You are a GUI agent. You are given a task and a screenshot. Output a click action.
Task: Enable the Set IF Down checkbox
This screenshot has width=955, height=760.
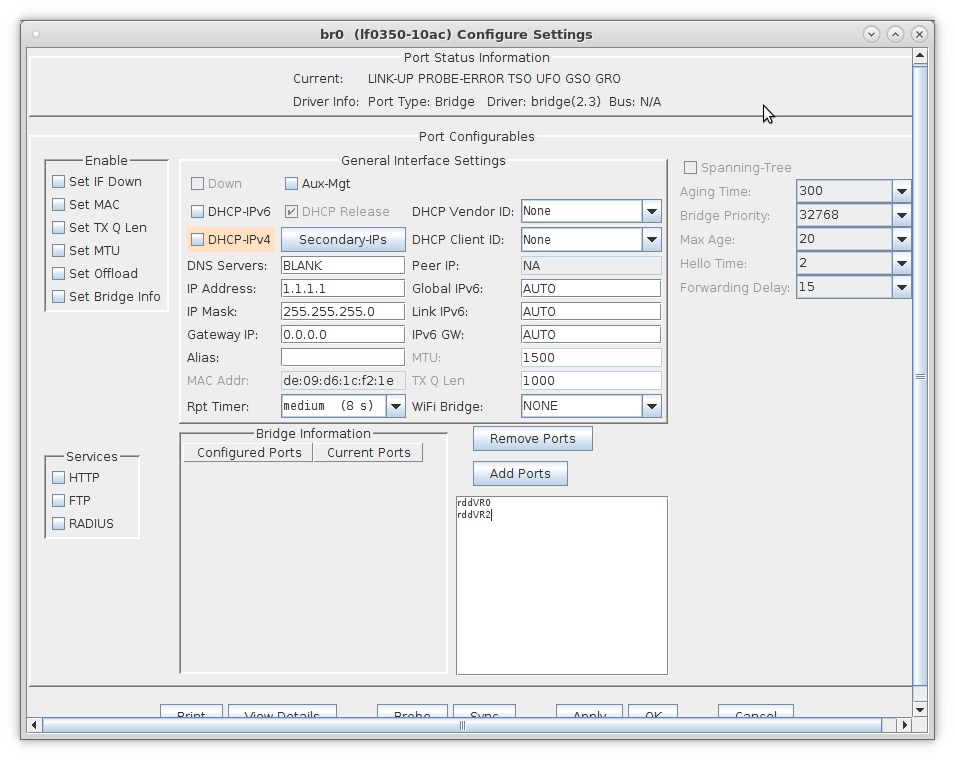(x=58, y=182)
